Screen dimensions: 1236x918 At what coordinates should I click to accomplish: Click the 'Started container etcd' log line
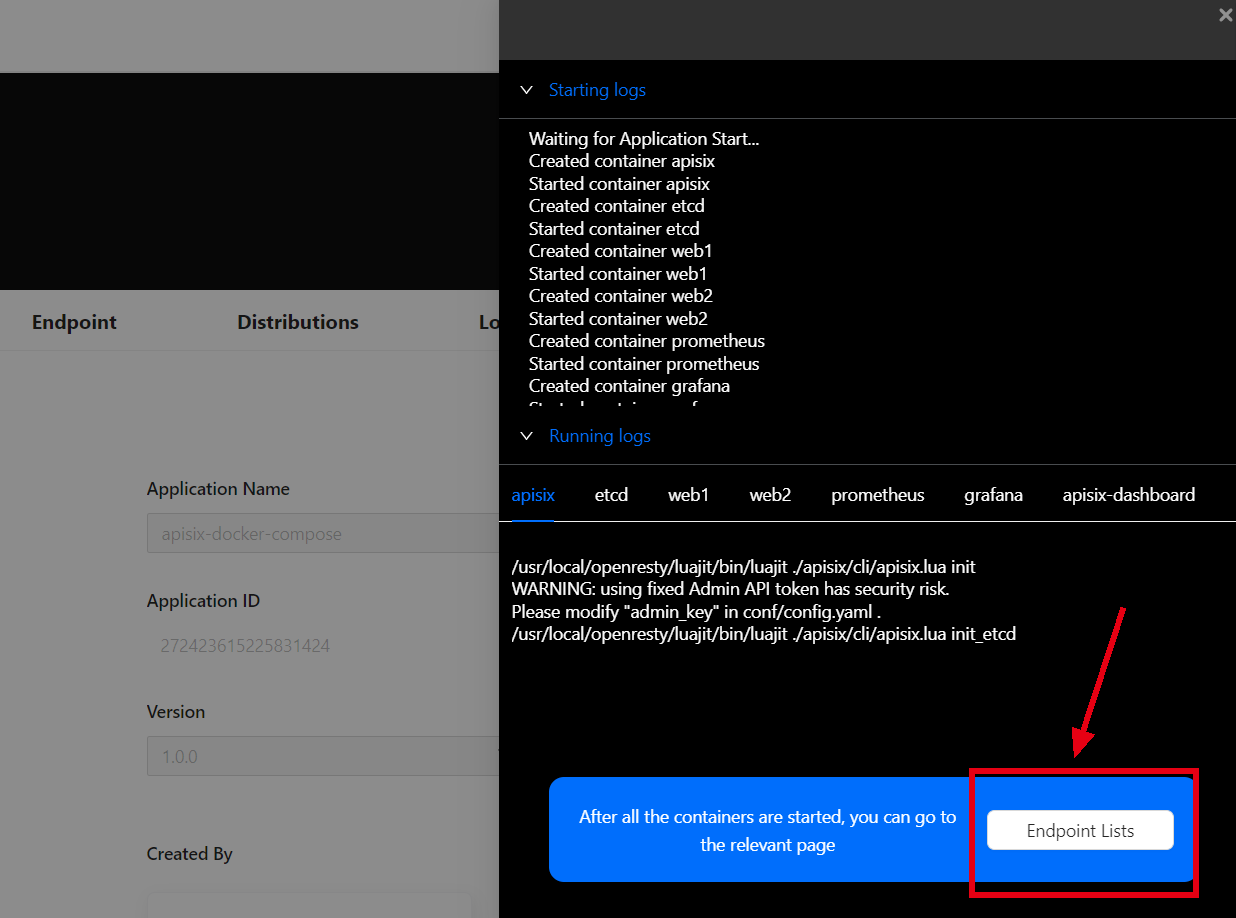tap(614, 229)
